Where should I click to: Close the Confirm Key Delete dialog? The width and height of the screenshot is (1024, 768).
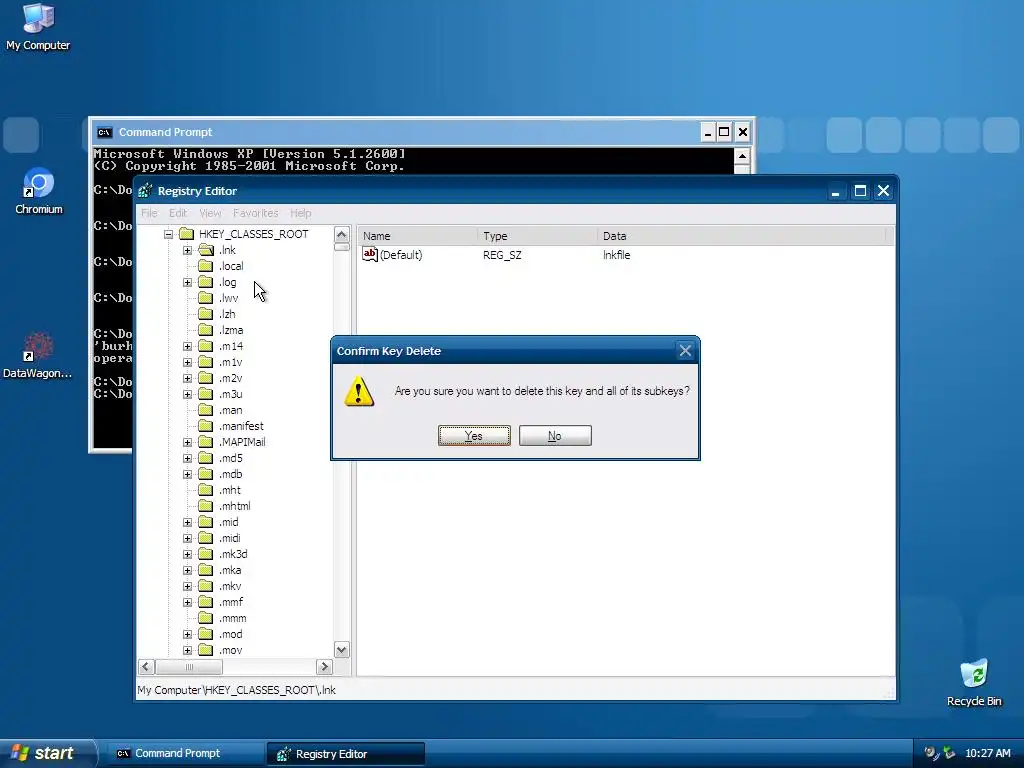tap(685, 351)
